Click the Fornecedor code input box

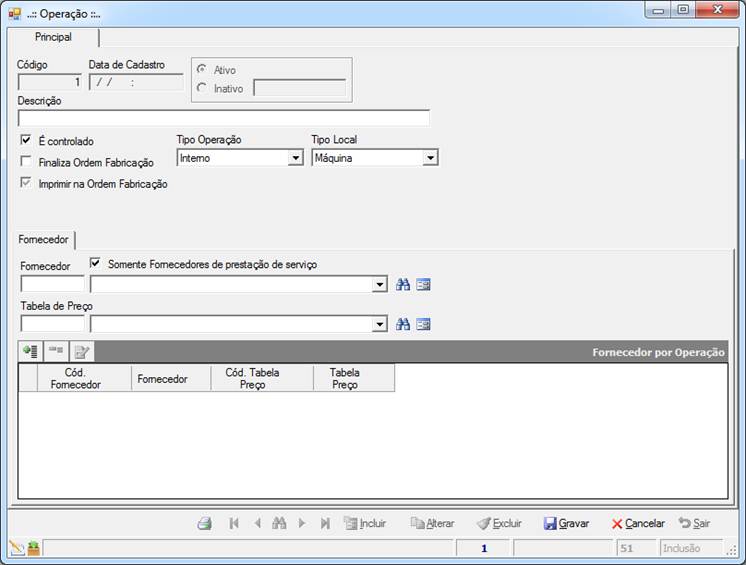pos(52,284)
